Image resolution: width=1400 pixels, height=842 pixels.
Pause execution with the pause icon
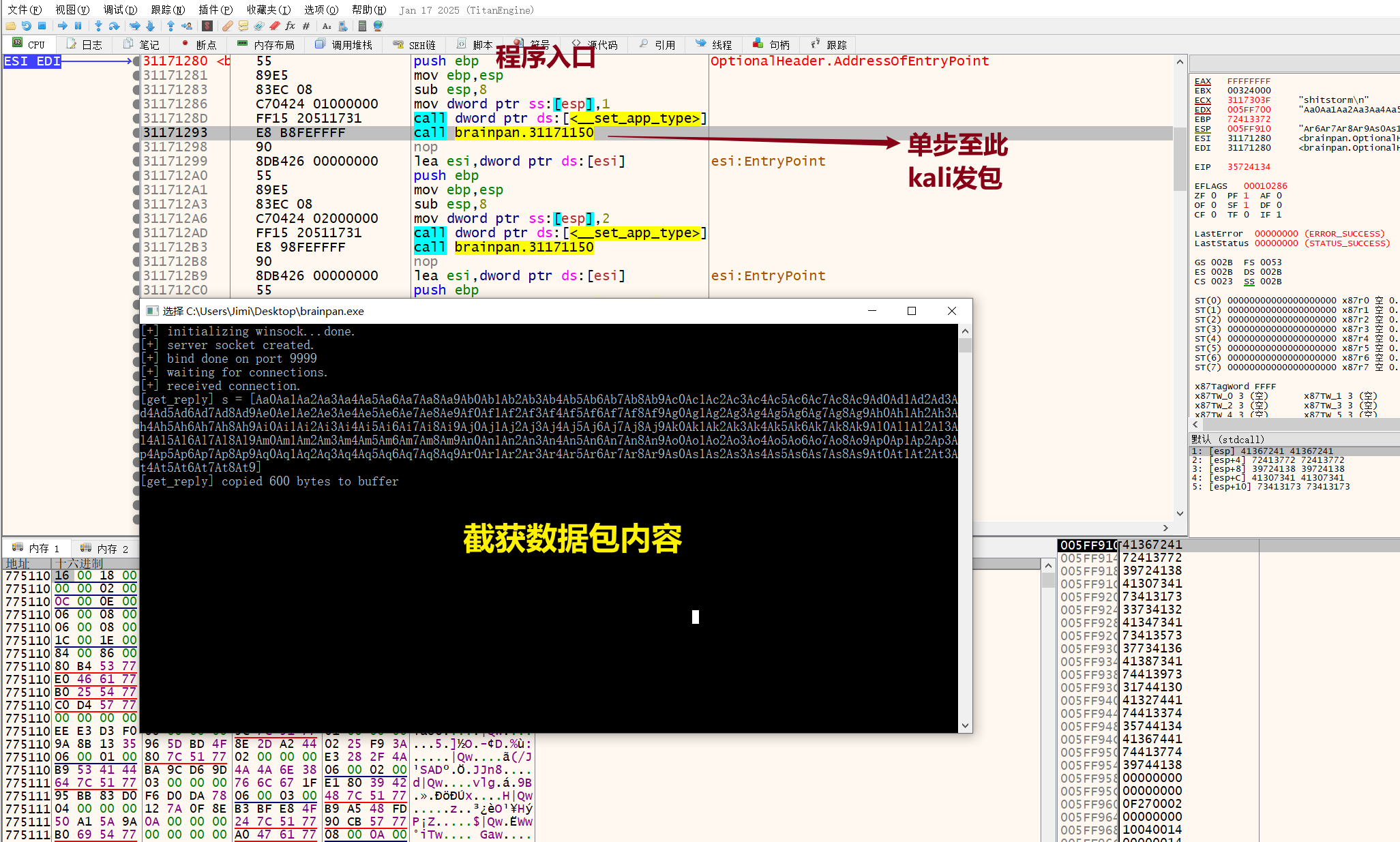pyautogui.click(x=78, y=26)
